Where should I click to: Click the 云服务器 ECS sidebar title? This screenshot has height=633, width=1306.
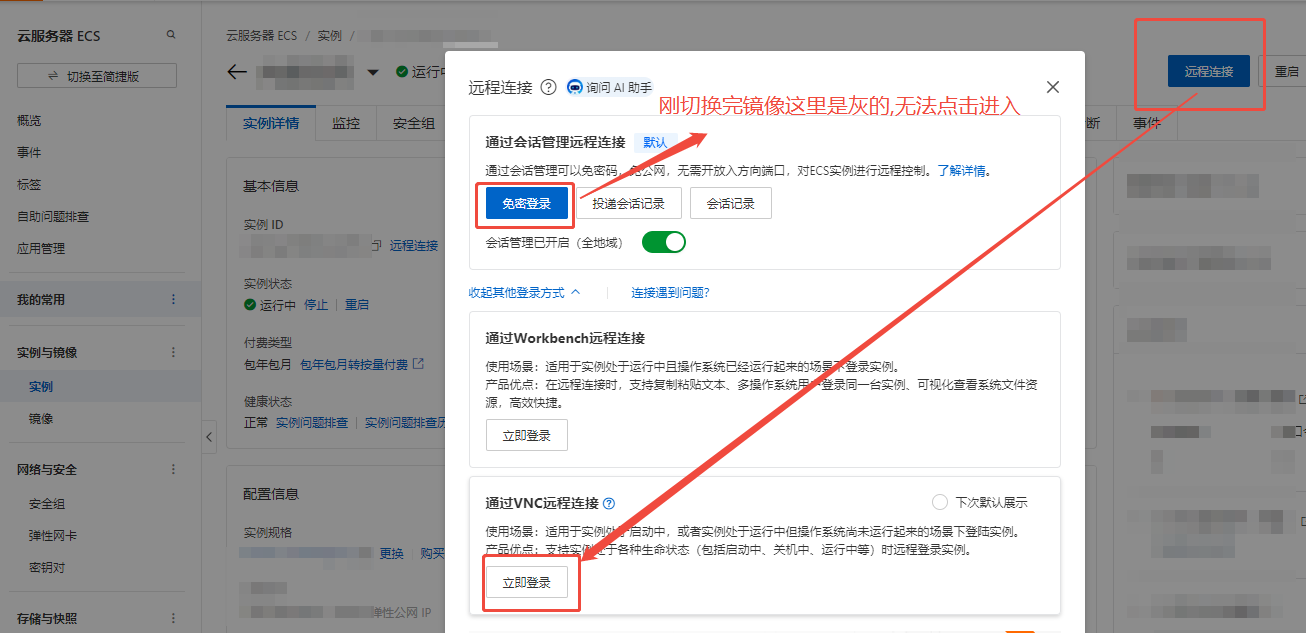click(x=59, y=35)
